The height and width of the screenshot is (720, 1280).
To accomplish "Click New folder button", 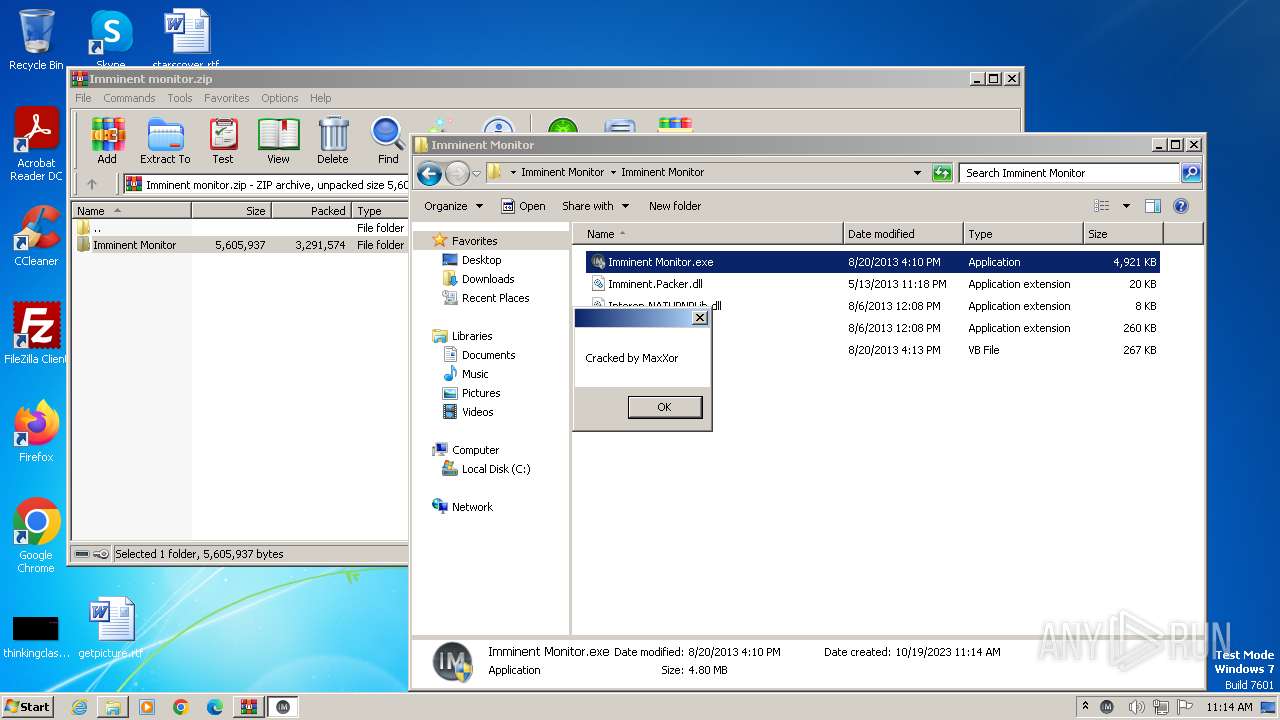I will coord(675,206).
